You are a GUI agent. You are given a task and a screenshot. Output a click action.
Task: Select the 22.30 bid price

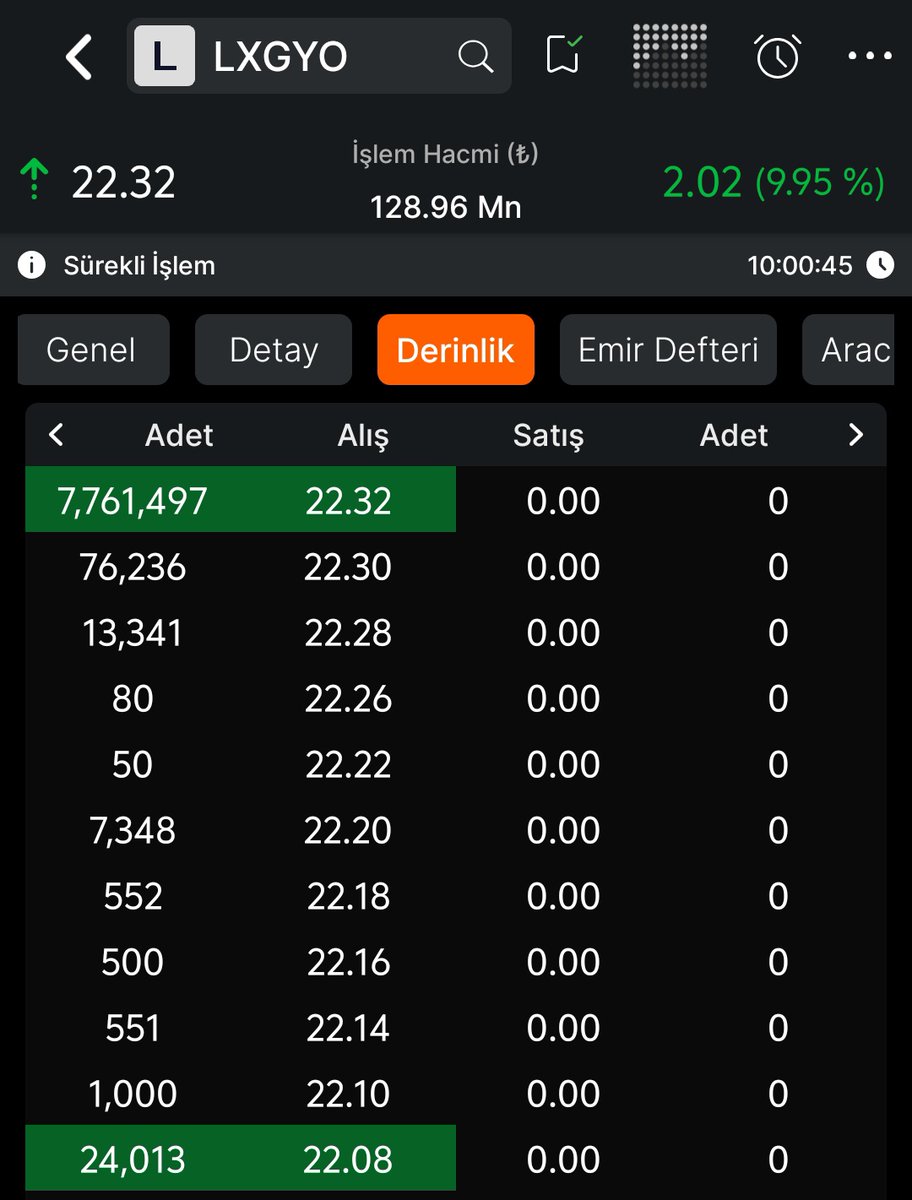coord(348,567)
